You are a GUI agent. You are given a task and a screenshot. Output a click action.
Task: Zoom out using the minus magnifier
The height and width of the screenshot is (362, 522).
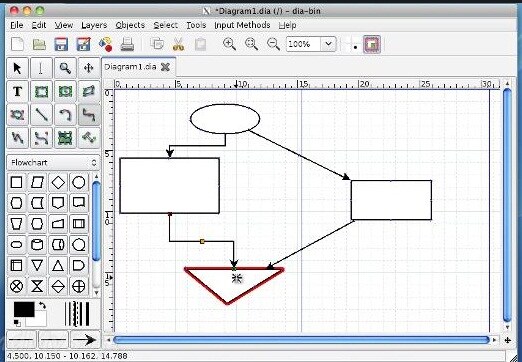pyautogui.click(x=273, y=44)
